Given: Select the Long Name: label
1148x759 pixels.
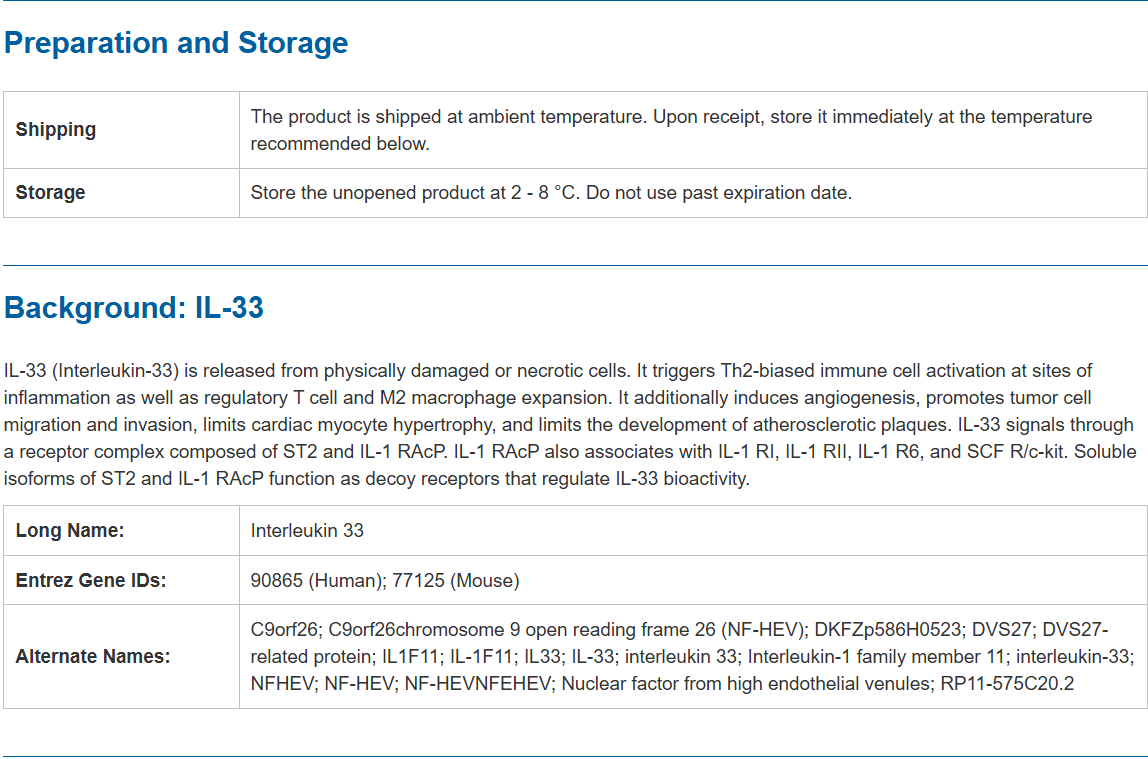Looking at the screenshot, I should click(70, 531).
